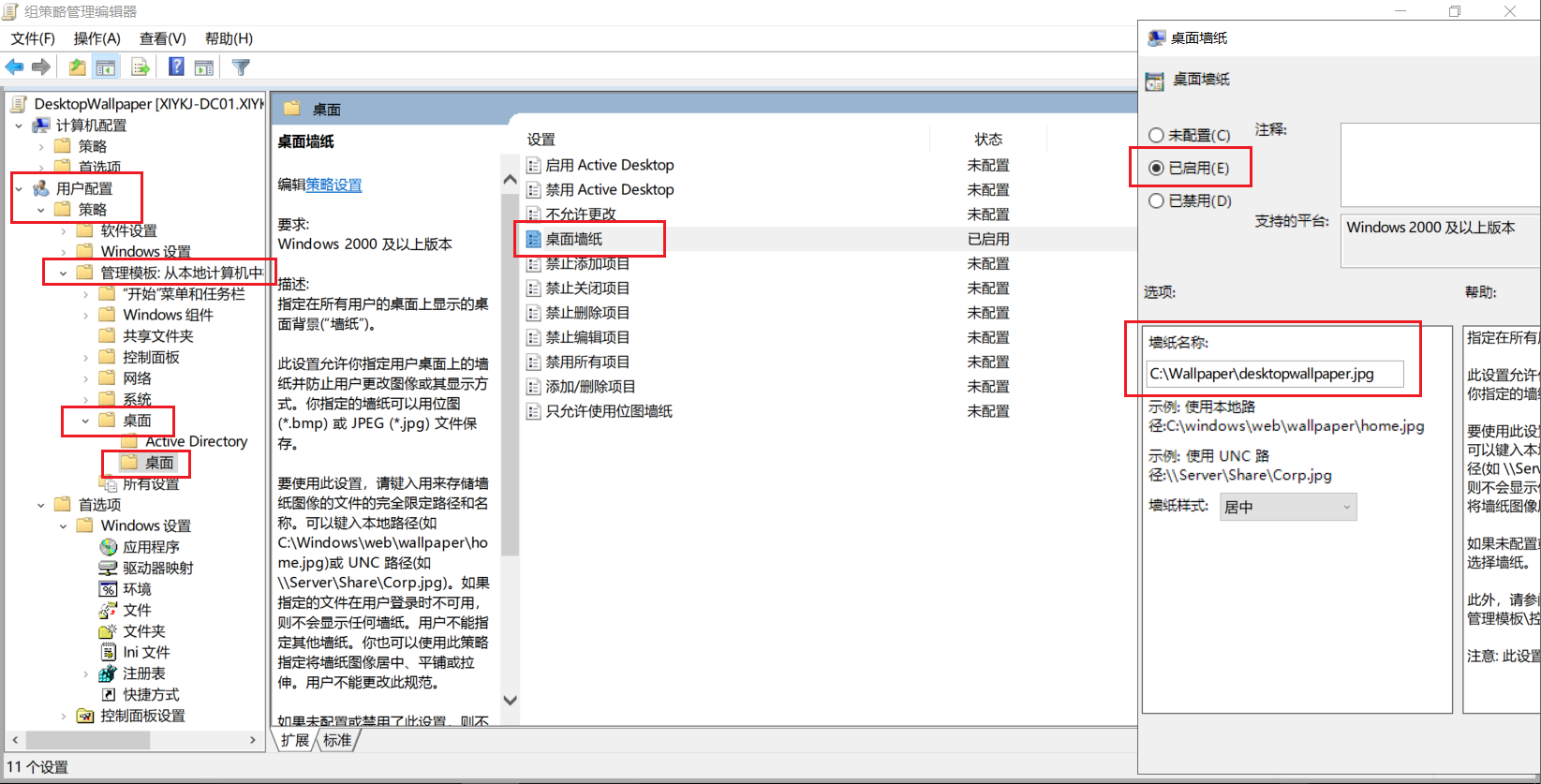The width and height of the screenshot is (1541, 784).
Task: Select the 未配置(C) radio button
Action: coord(1156,136)
